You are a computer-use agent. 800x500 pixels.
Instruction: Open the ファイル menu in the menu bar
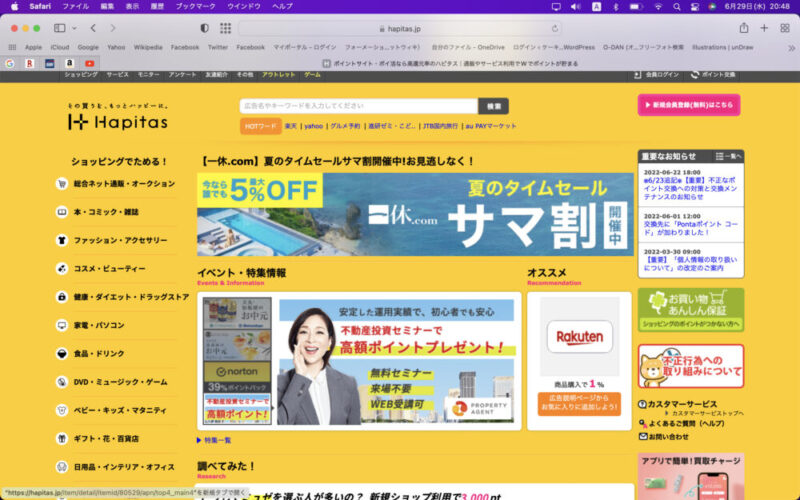76,7
